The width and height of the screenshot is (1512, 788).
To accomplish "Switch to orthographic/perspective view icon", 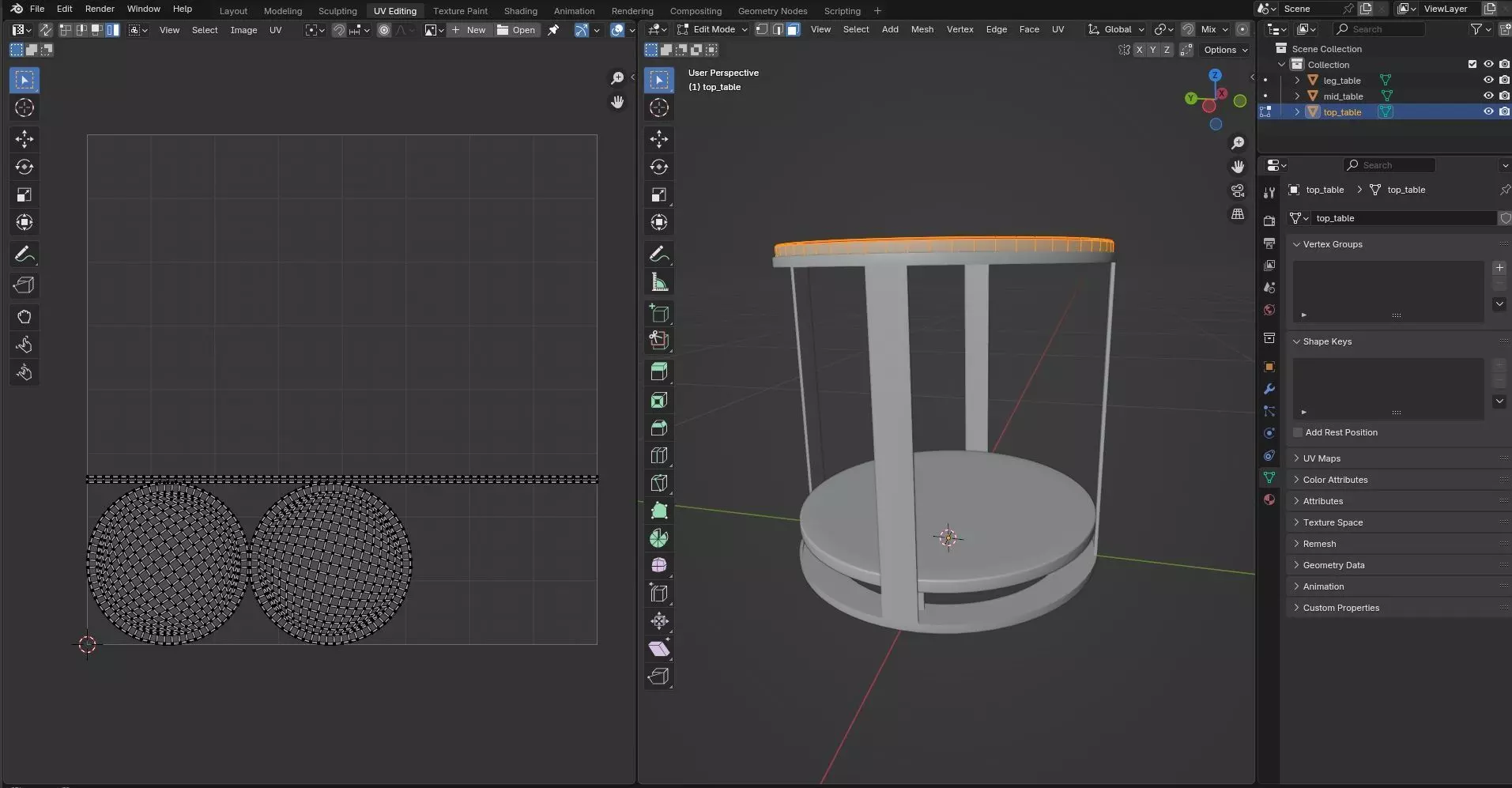I will 1238,214.
